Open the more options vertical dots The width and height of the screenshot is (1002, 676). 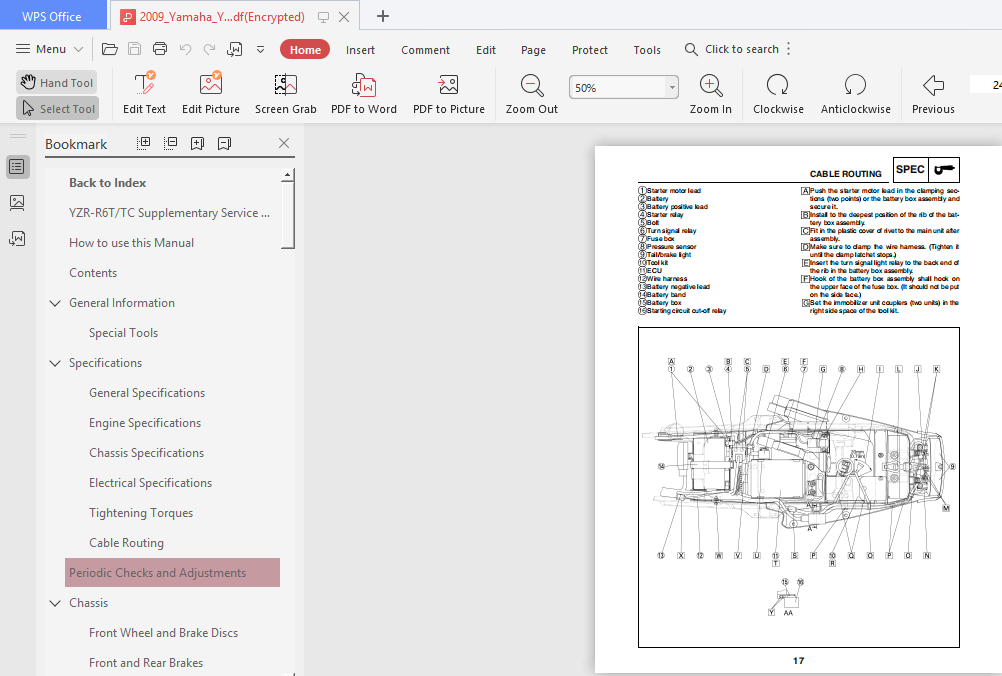point(789,49)
